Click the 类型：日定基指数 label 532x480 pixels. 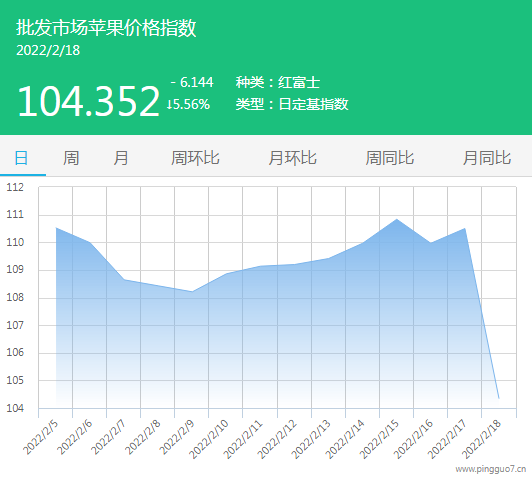coord(292,104)
